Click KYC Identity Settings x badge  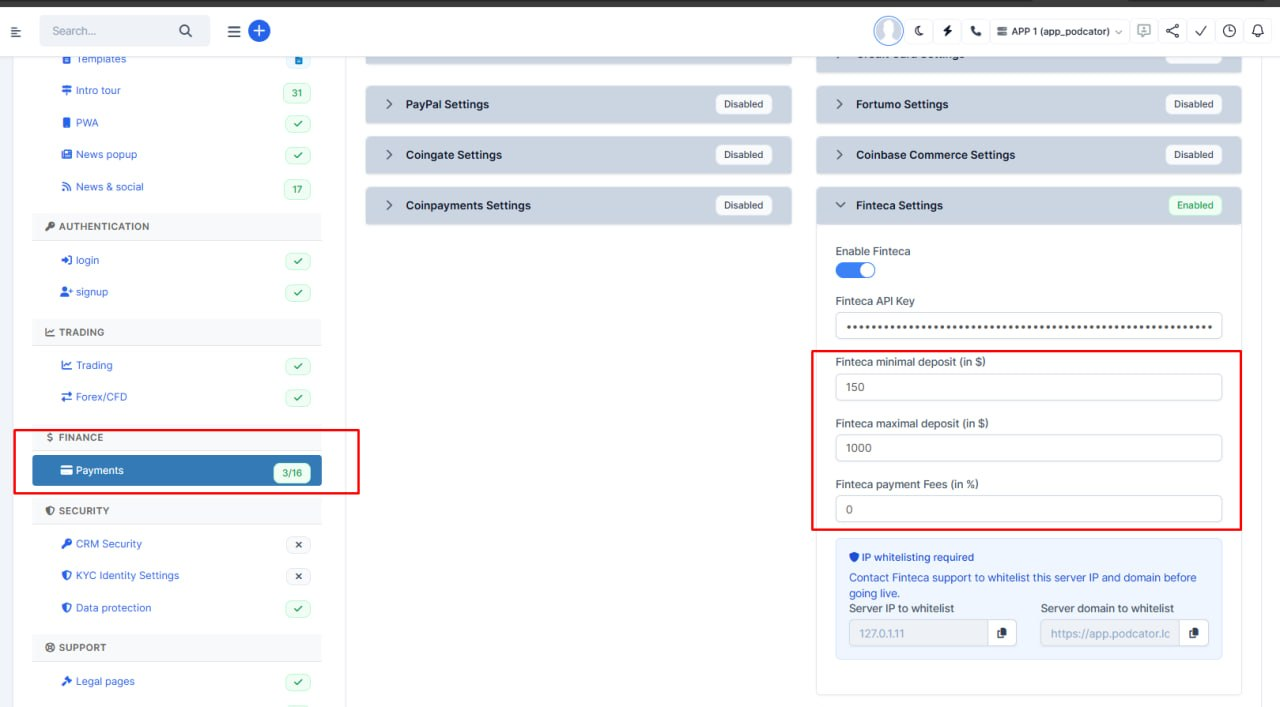coord(298,577)
